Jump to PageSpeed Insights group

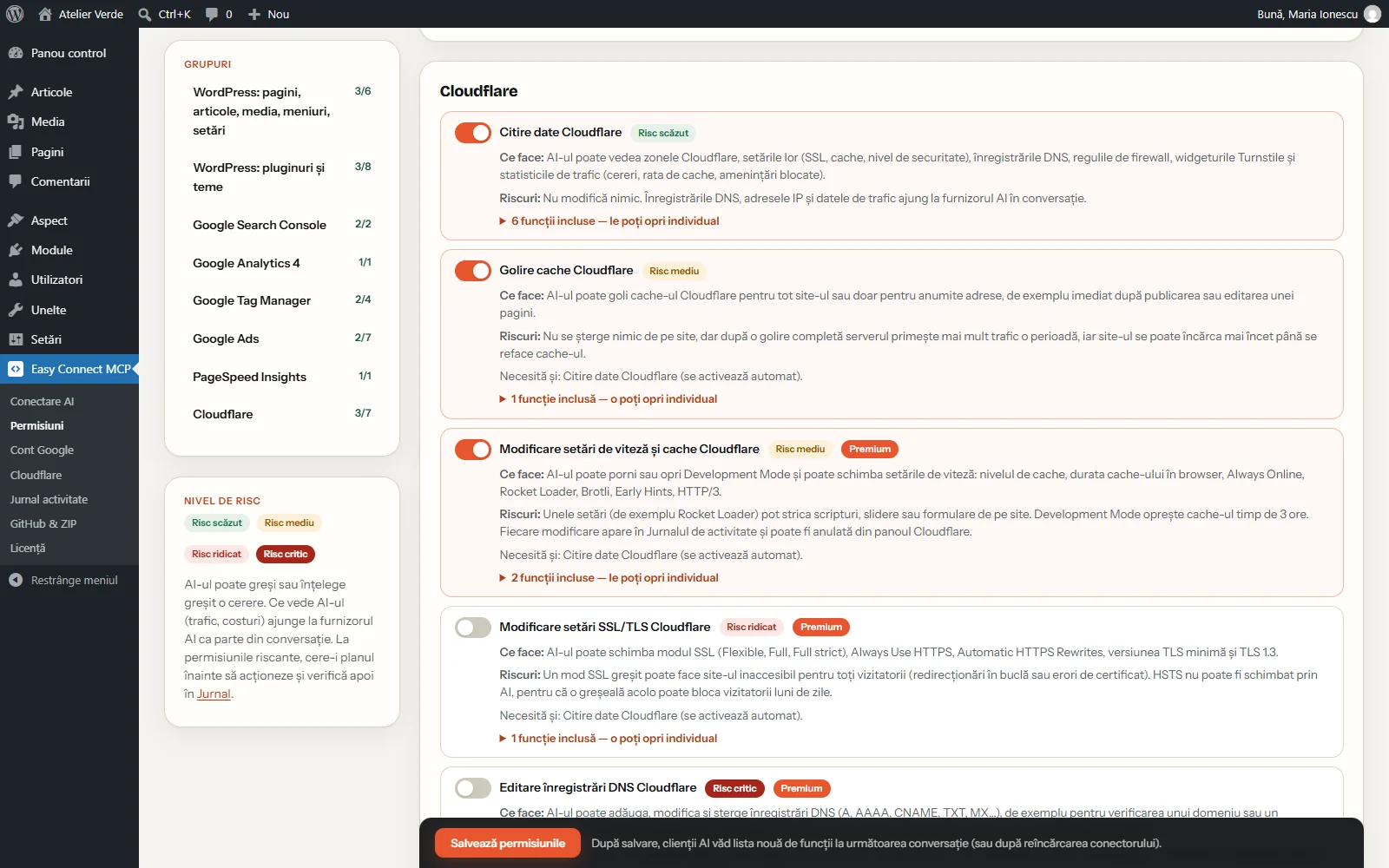click(282, 377)
